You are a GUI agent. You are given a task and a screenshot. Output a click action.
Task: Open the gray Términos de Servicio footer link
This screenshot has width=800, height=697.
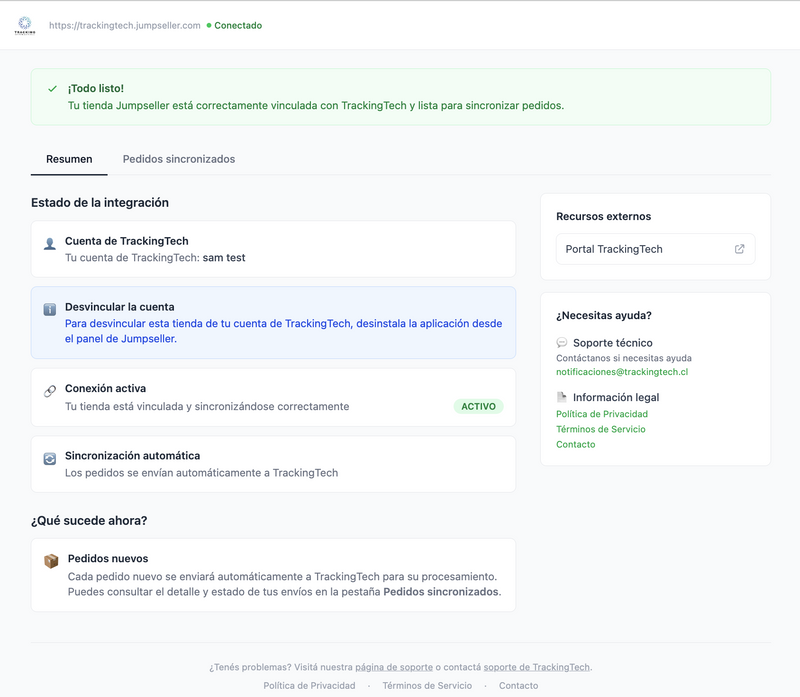click(x=427, y=686)
